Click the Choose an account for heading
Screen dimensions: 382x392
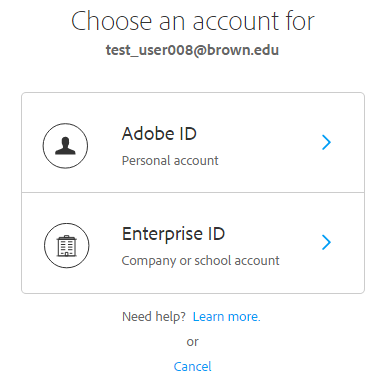click(193, 21)
